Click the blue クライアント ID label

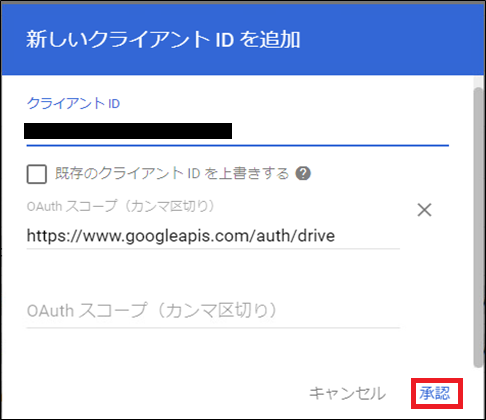point(73,104)
